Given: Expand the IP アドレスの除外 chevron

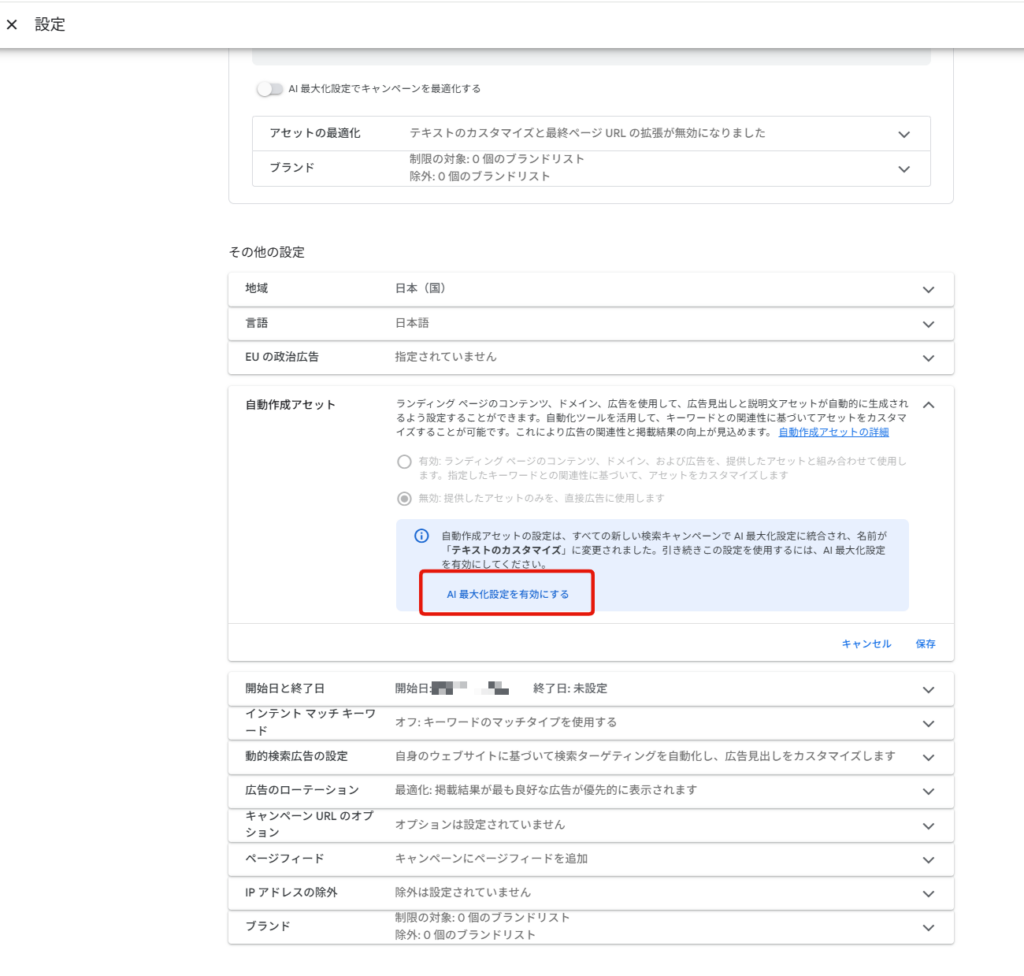Looking at the screenshot, I should [928, 894].
